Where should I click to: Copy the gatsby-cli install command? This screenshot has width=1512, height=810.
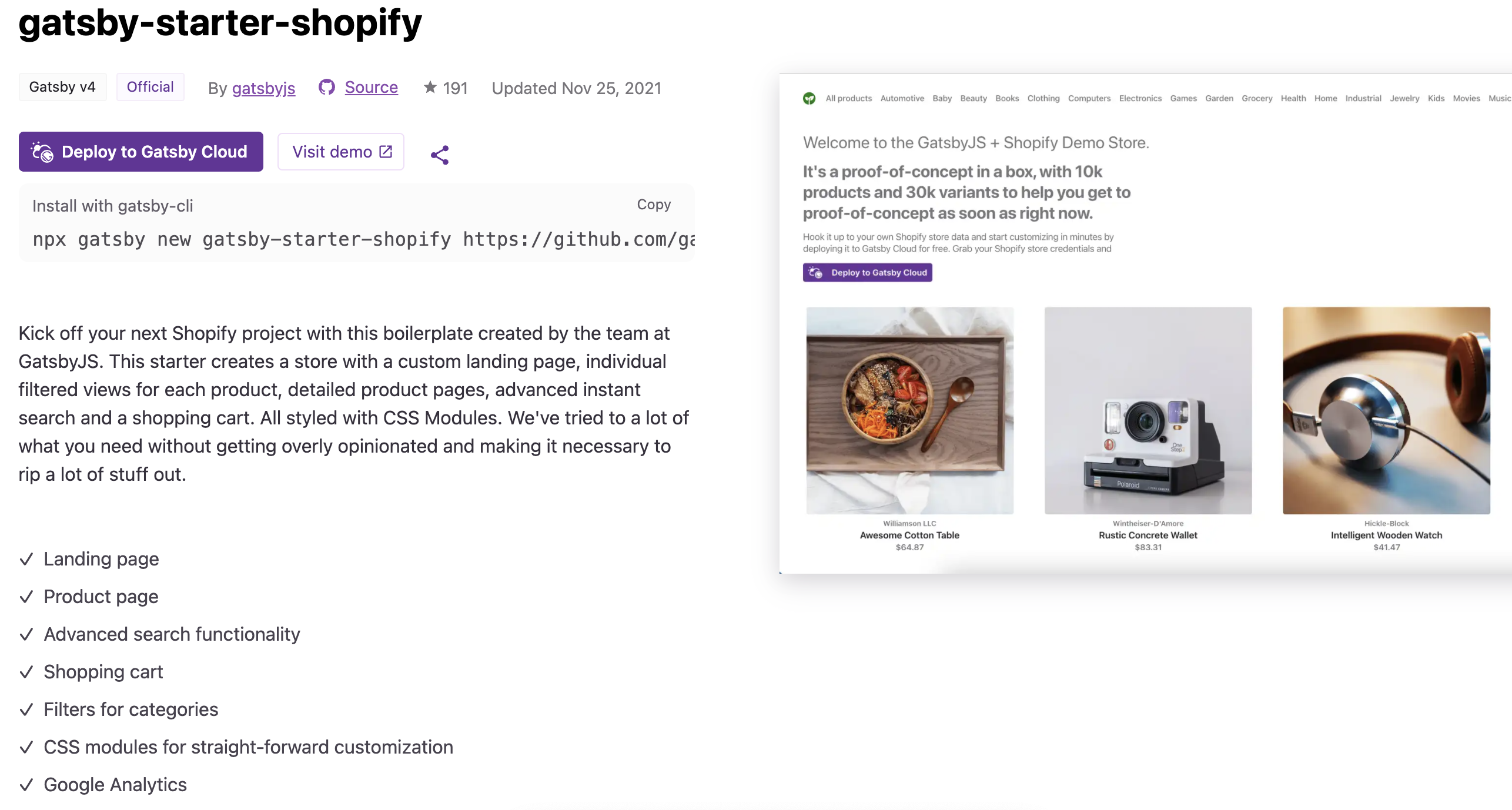(x=654, y=205)
